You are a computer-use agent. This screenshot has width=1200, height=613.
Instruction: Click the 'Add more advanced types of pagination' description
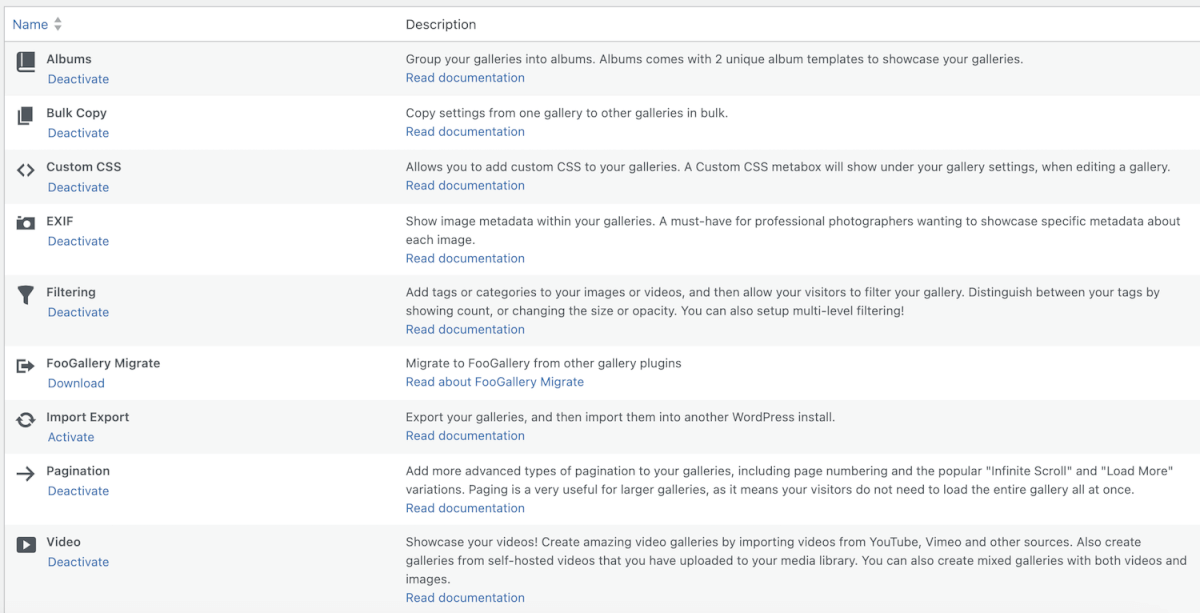[x=787, y=480]
